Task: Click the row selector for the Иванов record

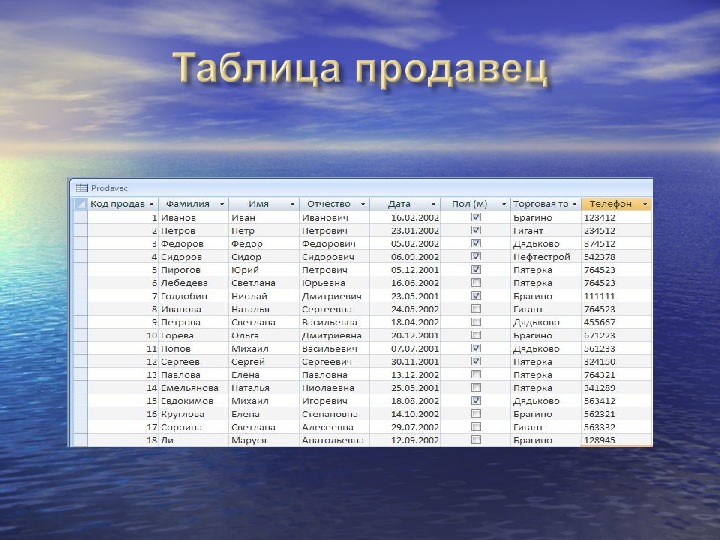Action: [80, 217]
